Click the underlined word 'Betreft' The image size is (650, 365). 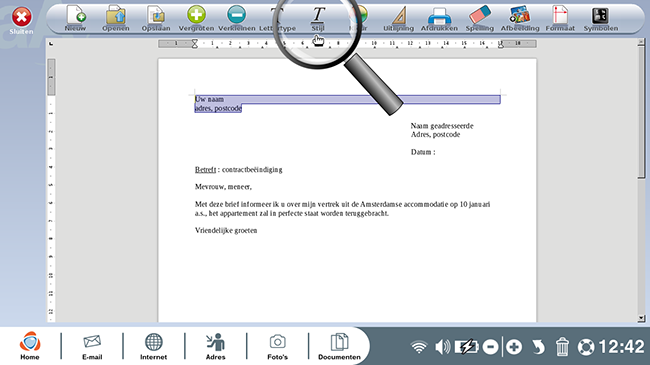click(205, 169)
